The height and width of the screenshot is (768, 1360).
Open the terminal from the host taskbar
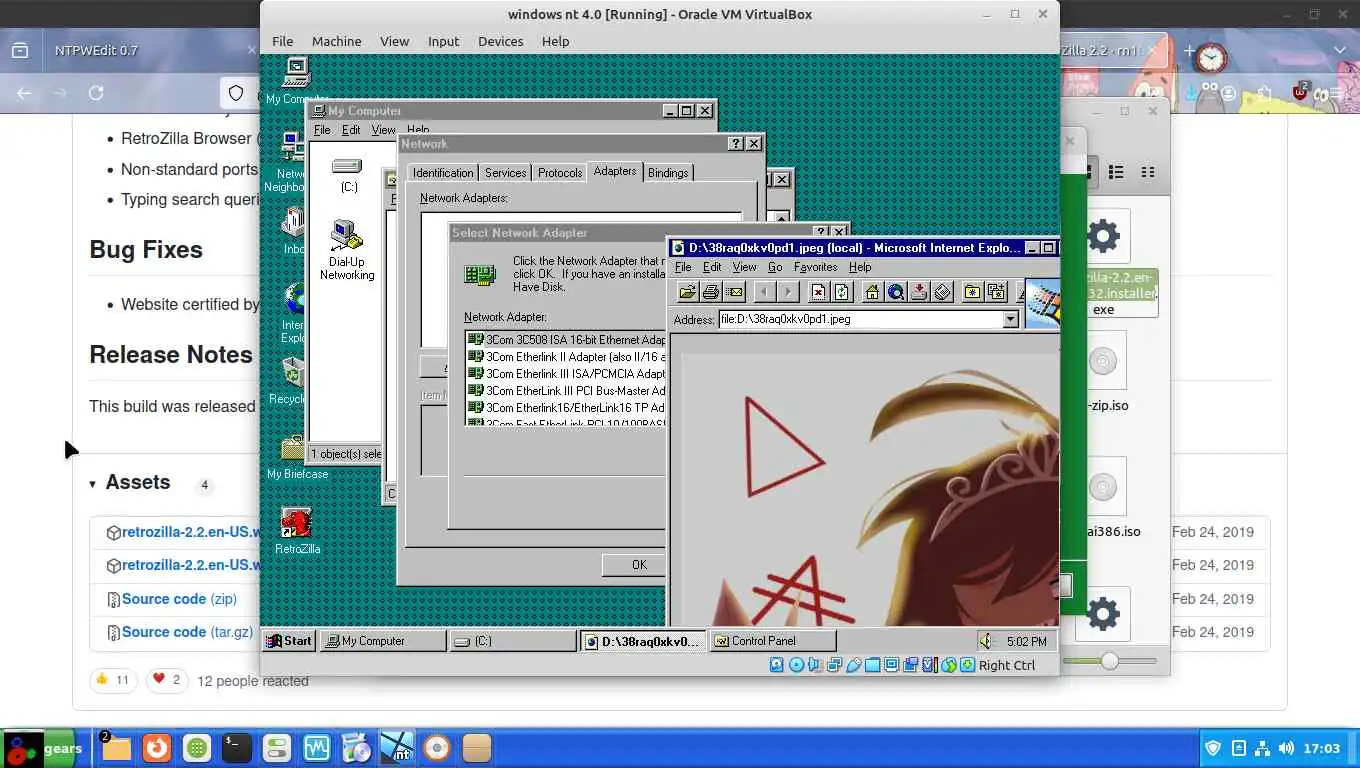pos(236,748)
